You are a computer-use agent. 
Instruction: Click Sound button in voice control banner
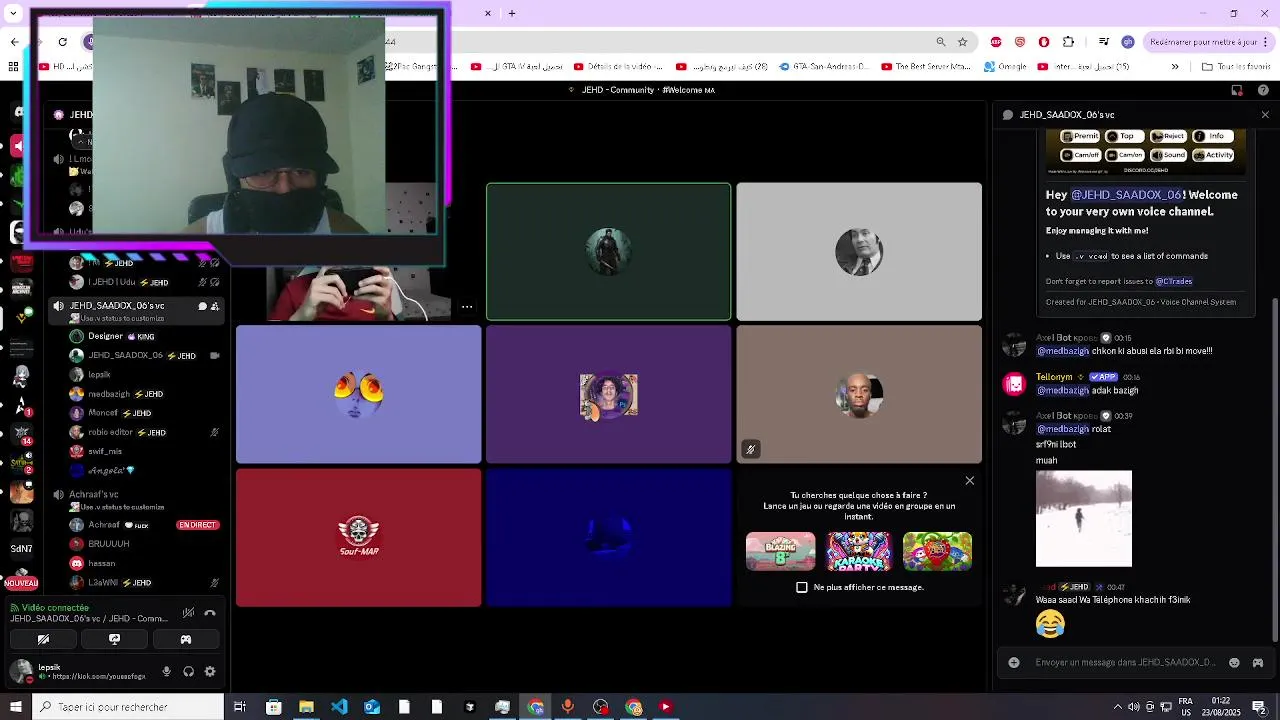(1169, 155)
